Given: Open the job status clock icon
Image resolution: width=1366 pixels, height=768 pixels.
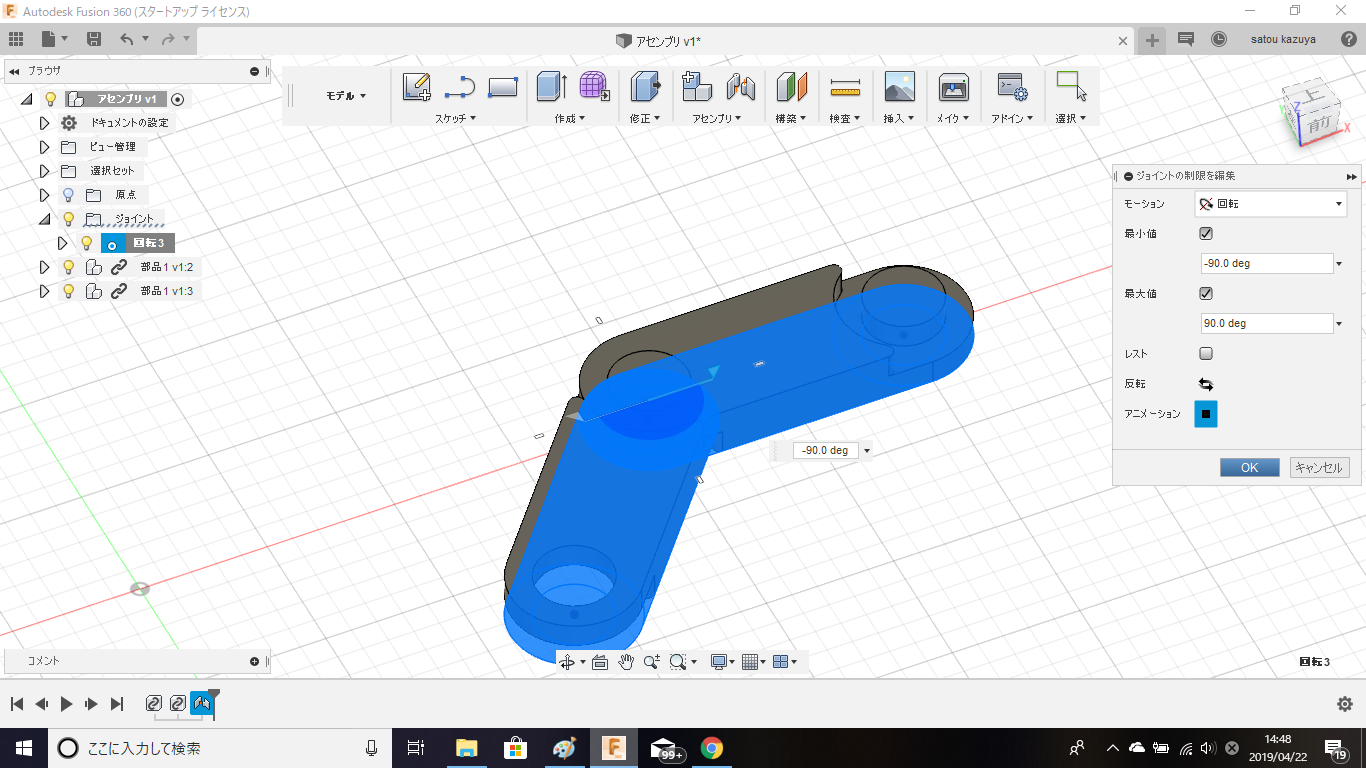Looking at the screenshot, I should tap(1219, 39).
